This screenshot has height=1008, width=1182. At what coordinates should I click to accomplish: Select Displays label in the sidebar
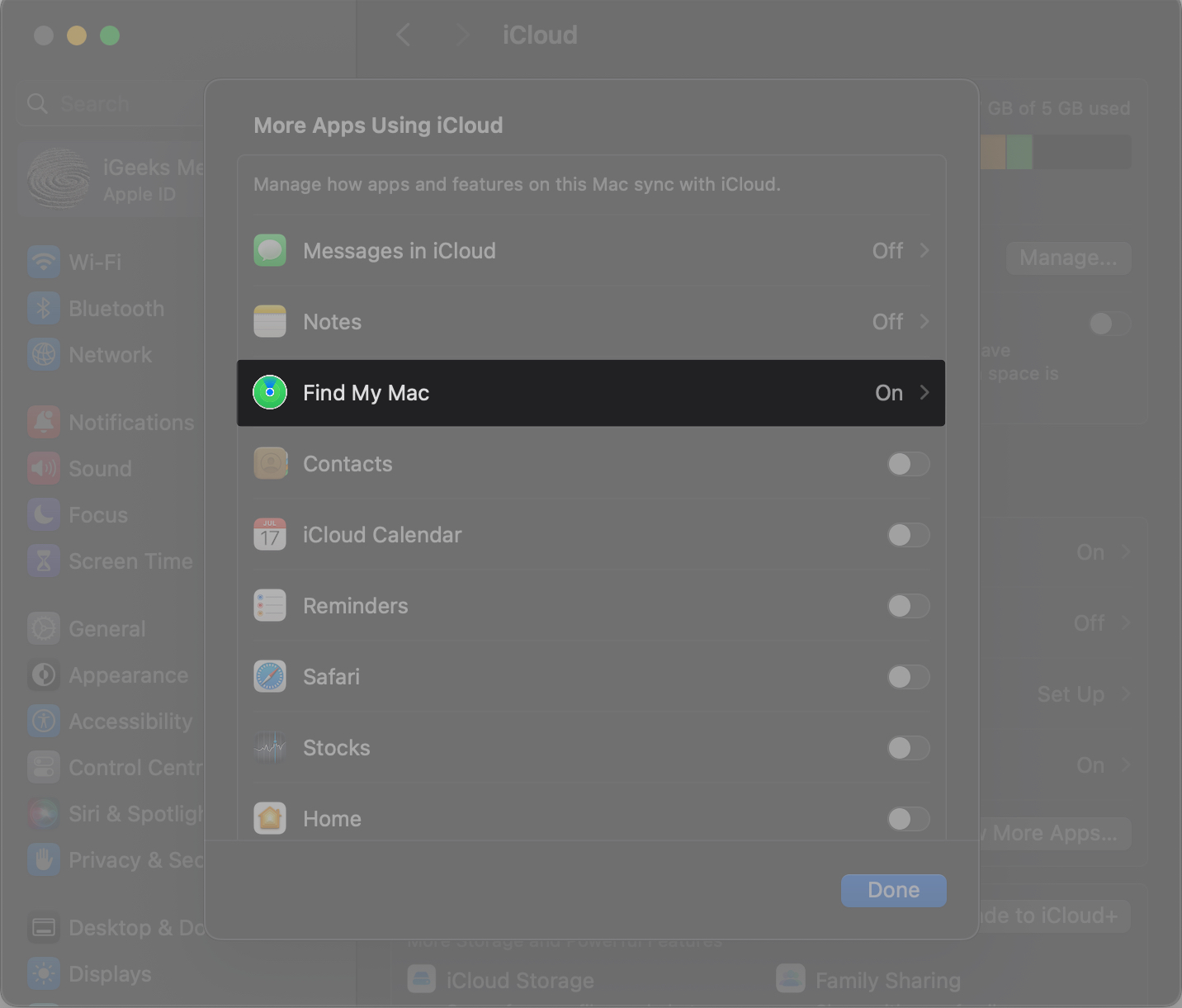tap(110, 974)
